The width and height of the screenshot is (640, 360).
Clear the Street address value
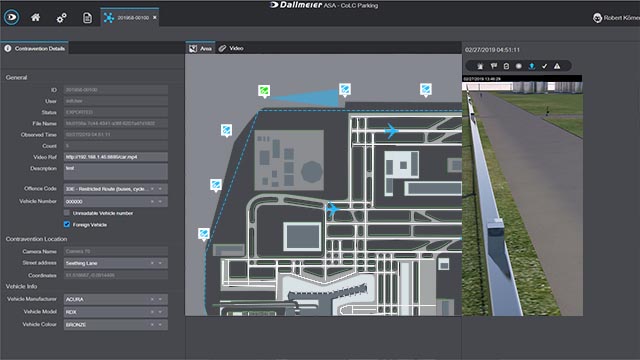coord(152,263)
